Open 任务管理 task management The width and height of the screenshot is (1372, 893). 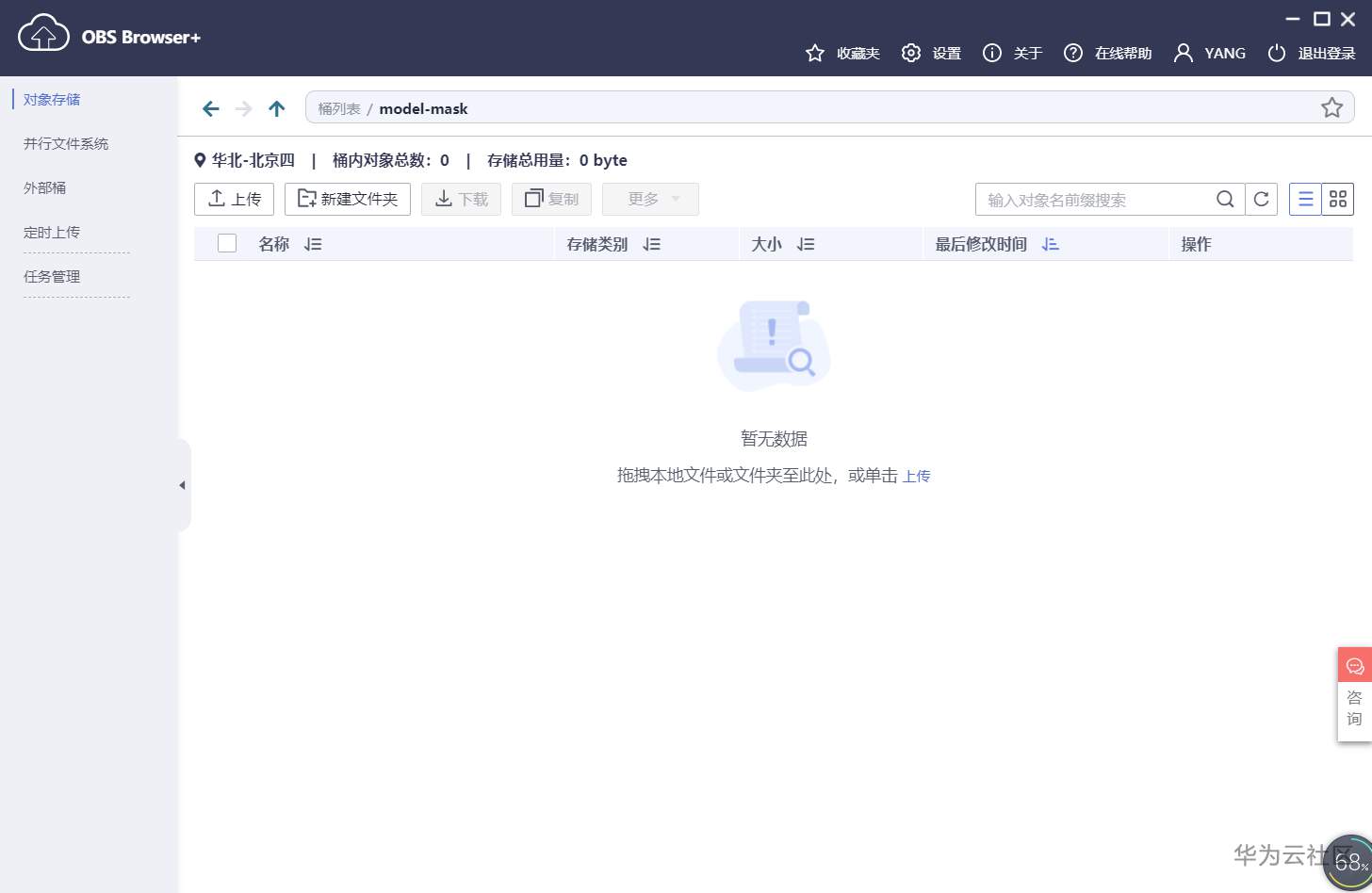(52, 276)
